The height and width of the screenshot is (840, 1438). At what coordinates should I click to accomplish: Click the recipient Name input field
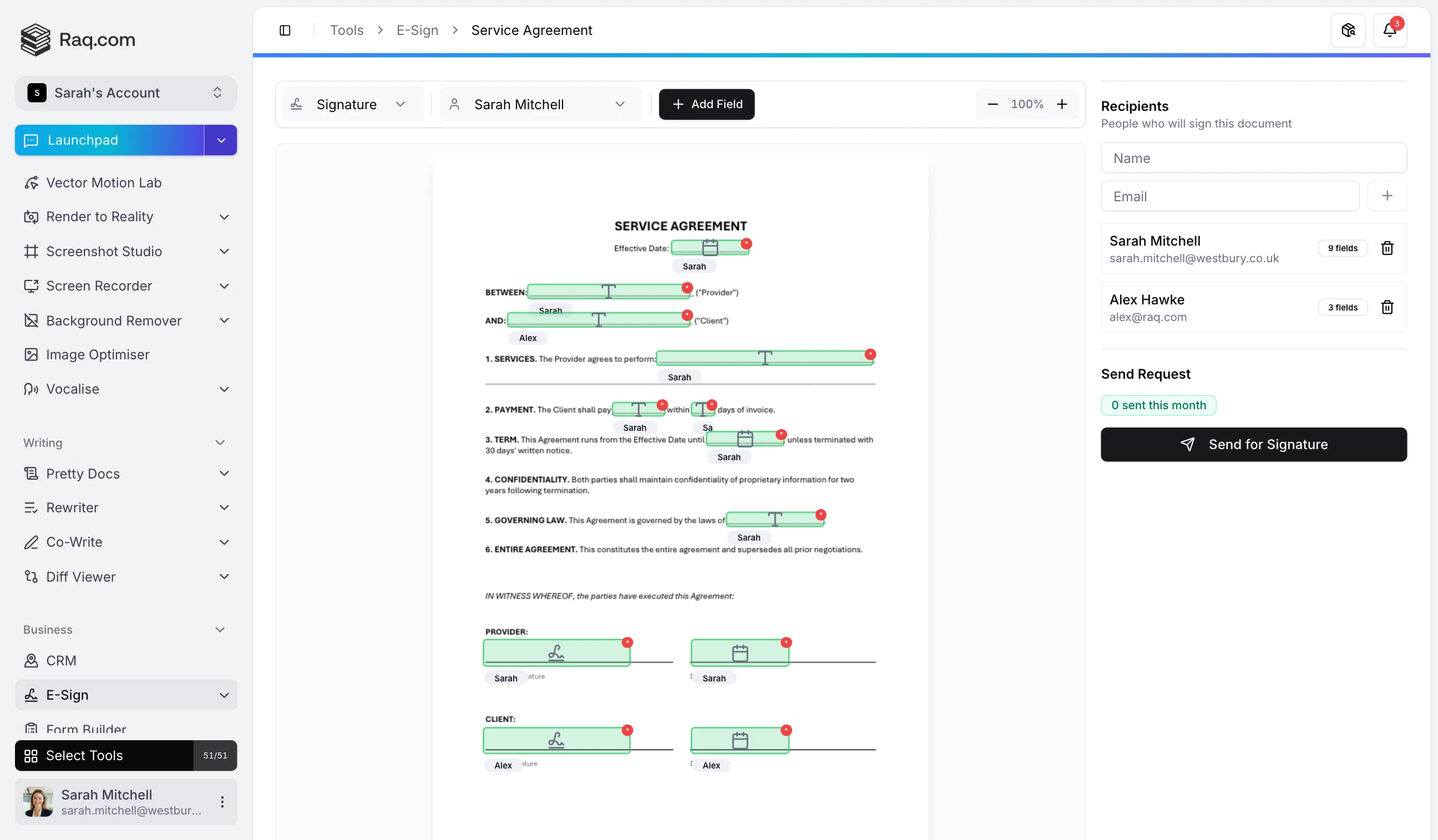1253,158
